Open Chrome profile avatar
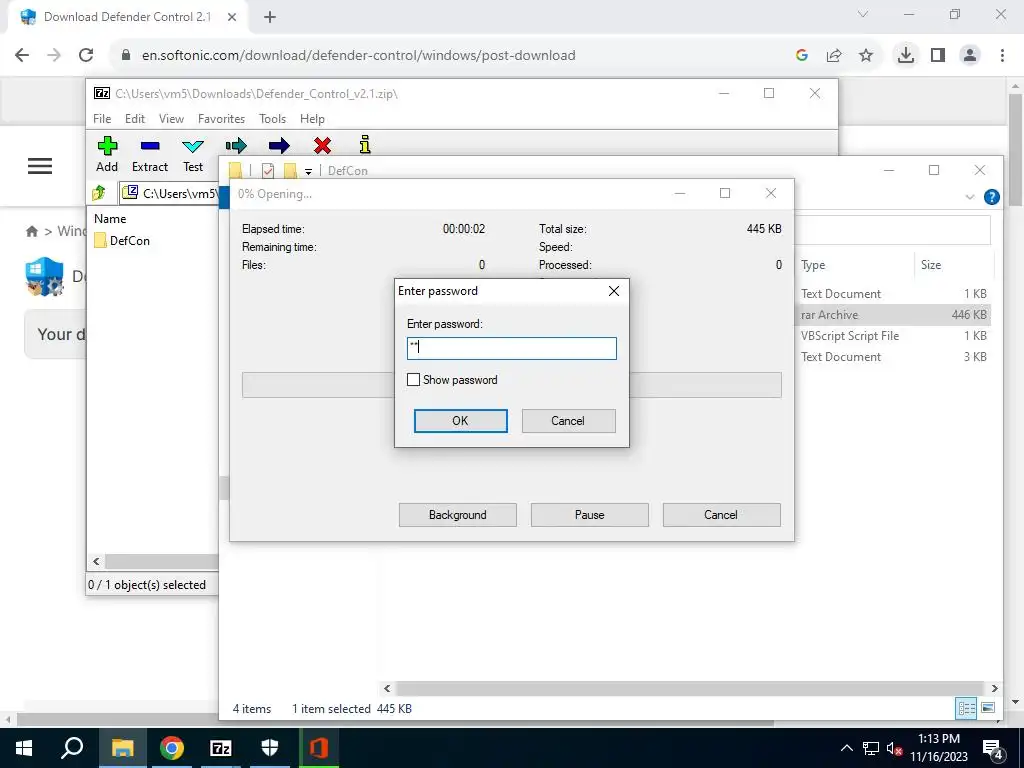Image resolution: width=1024 pixels, height=768 pixels. pos(970,55)
